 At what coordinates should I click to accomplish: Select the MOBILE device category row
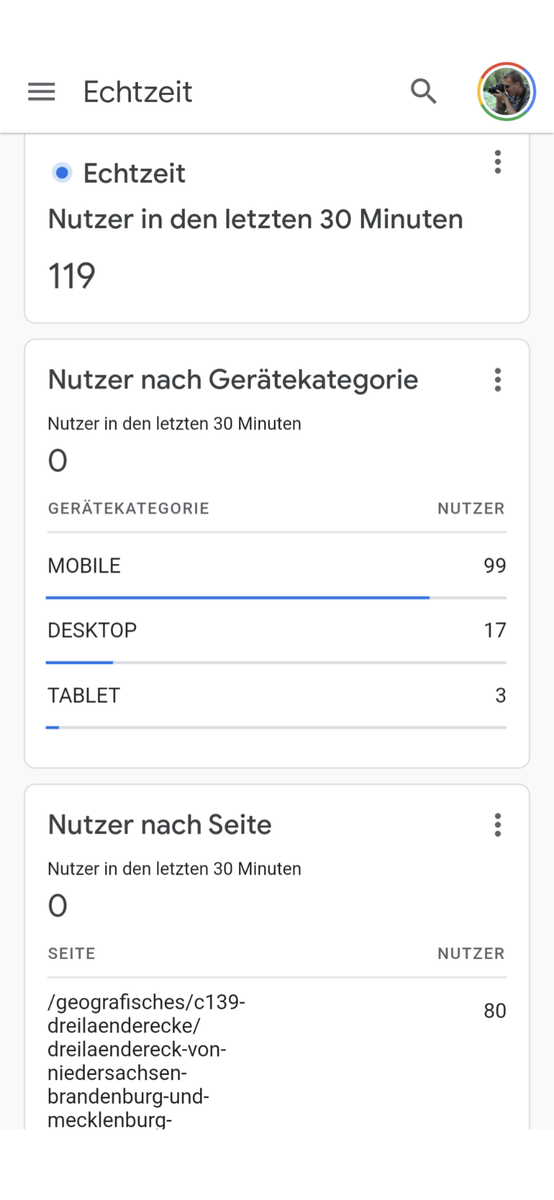pyautogui.click(x=277, y=566)
